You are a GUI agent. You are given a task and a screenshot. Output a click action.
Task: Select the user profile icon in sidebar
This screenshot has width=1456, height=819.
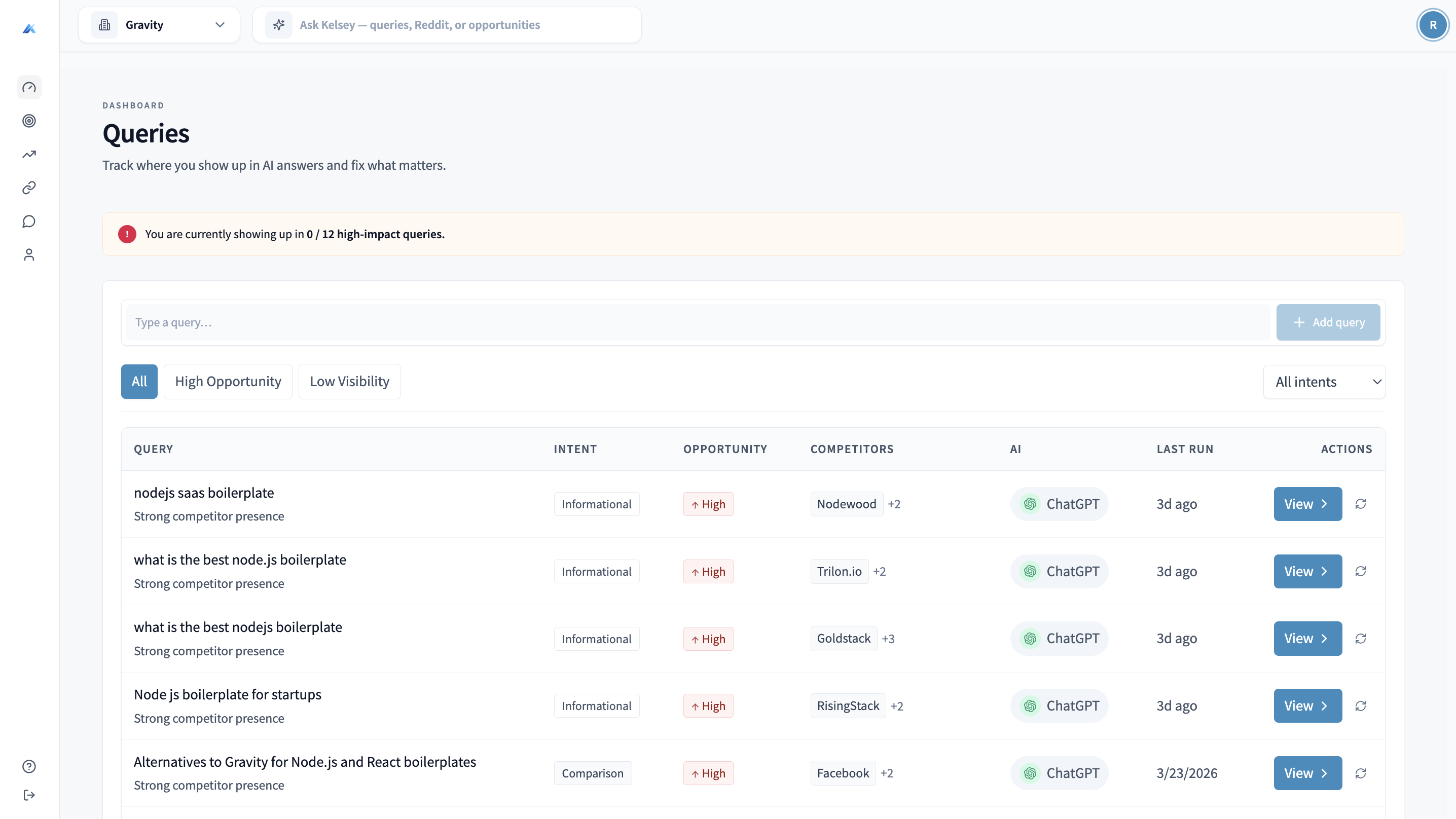click(29, 254)
